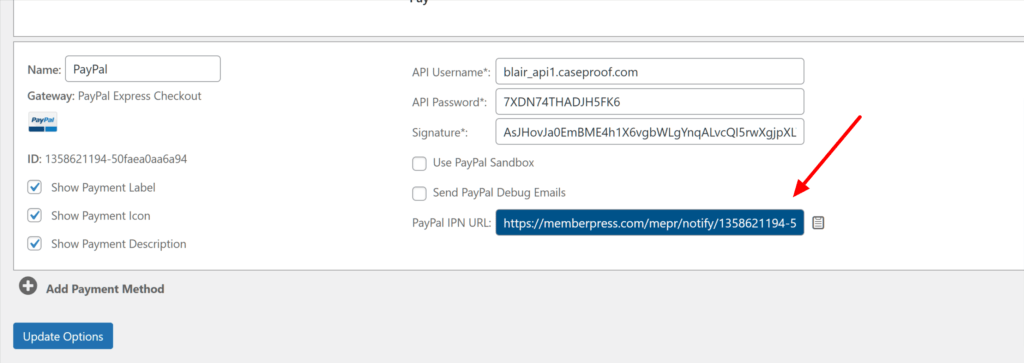Screen dimensions: 1024x363
Task: Click the highlighted PayPal IPN URL field
Action: [x=650, y=223]
